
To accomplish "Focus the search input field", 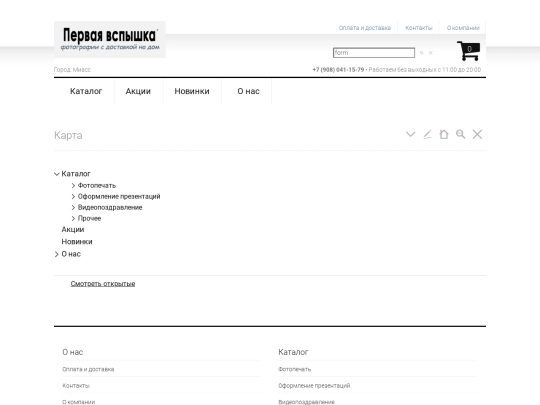I will (374, 53).
